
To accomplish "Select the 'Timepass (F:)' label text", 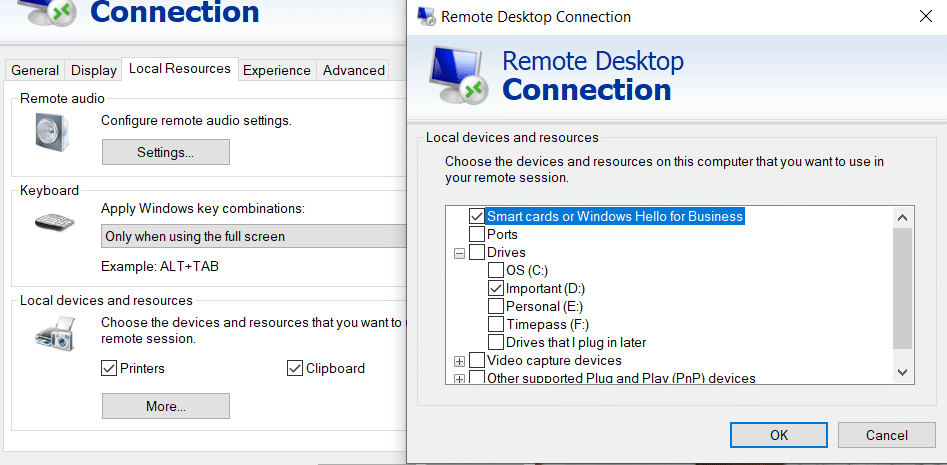I will click(548, 324).
